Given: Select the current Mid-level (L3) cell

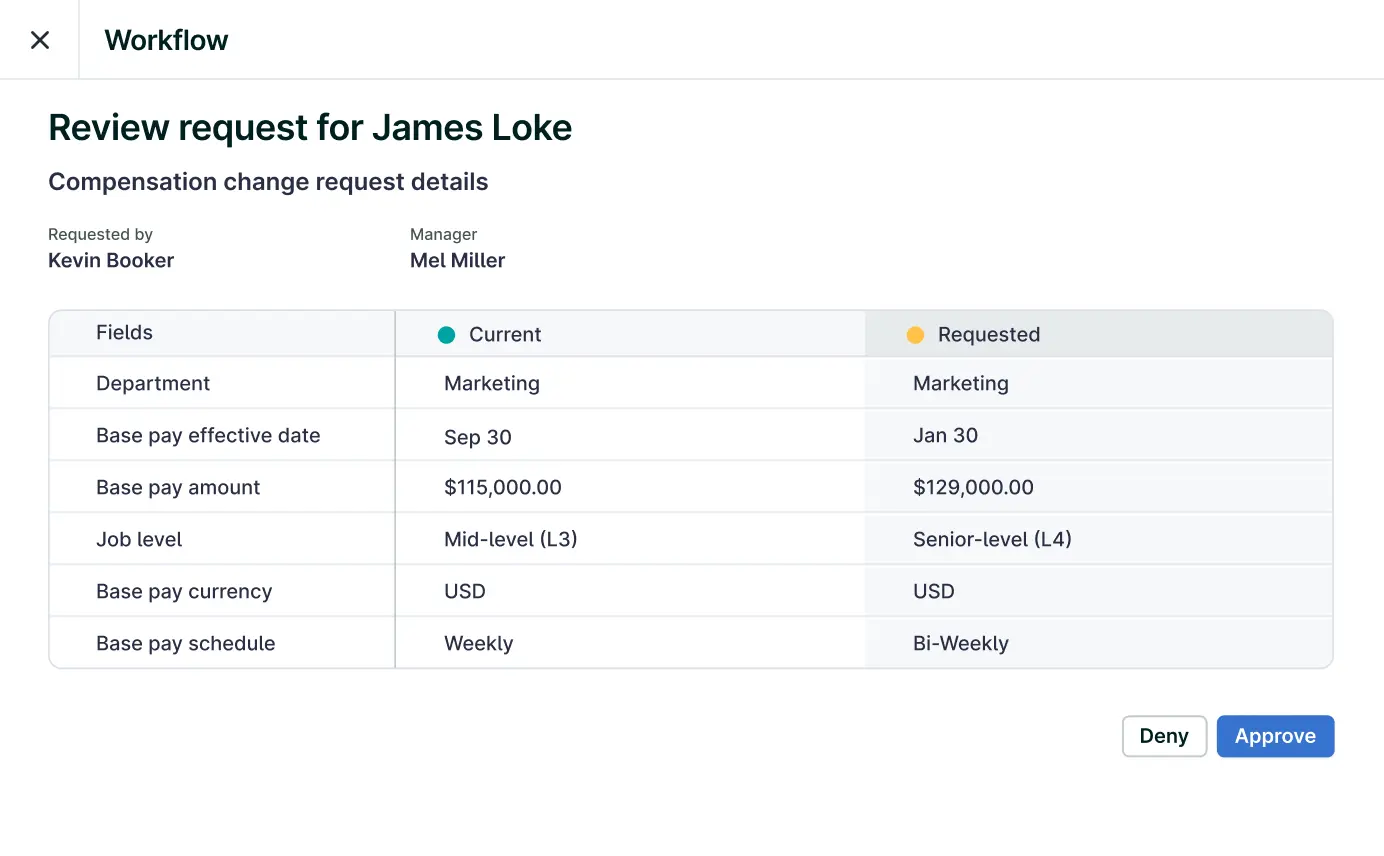Looking at the screenshot, I should click(511, 539).
